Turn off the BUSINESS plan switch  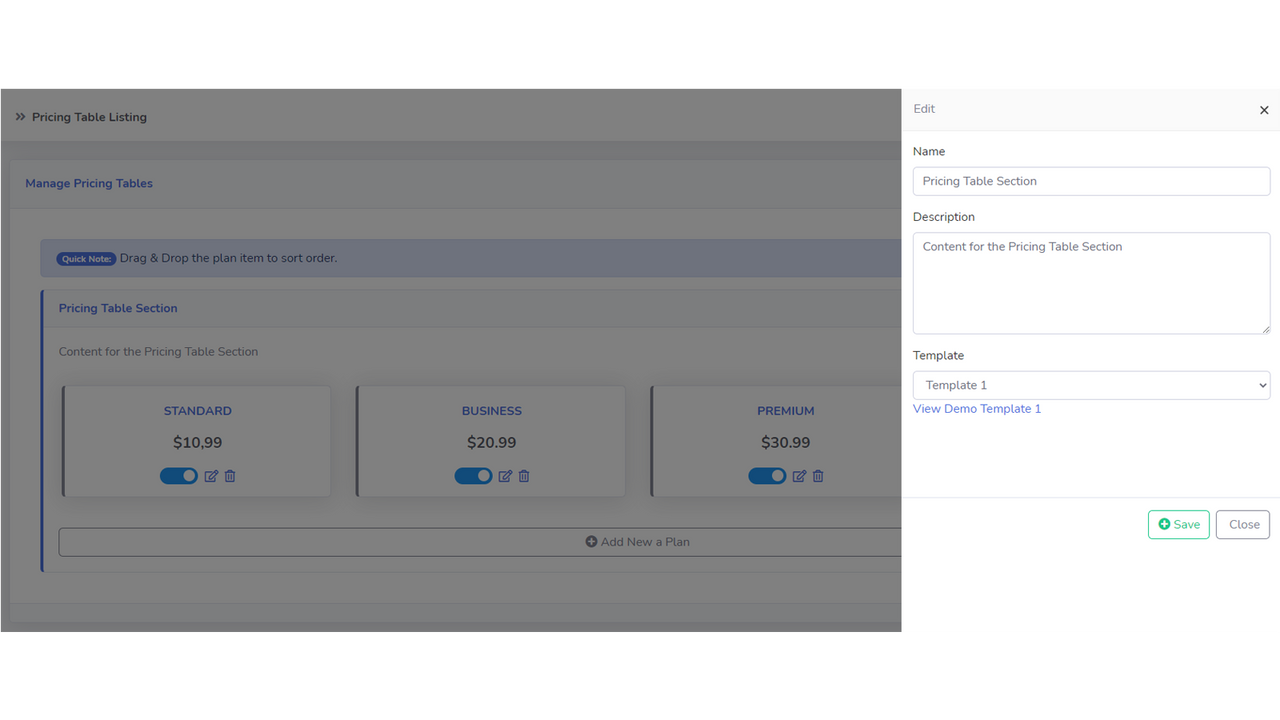coord(473,475)
